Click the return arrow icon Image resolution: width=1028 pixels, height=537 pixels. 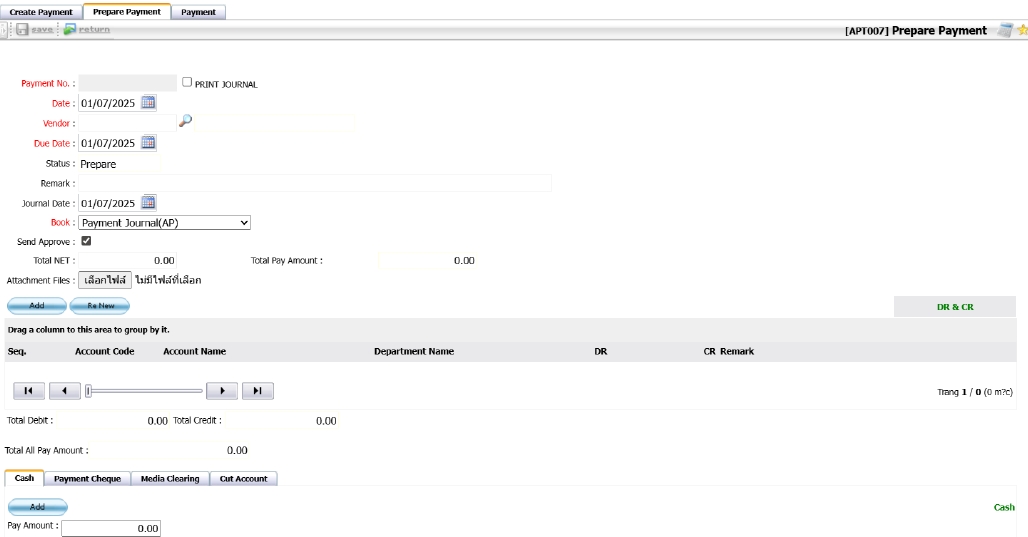click(70, 30)
